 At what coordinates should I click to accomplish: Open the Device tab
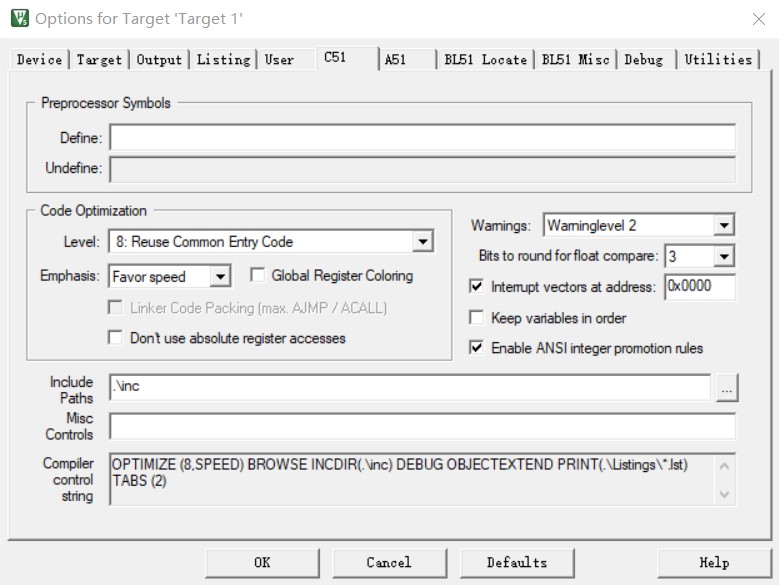pos(39,60)
